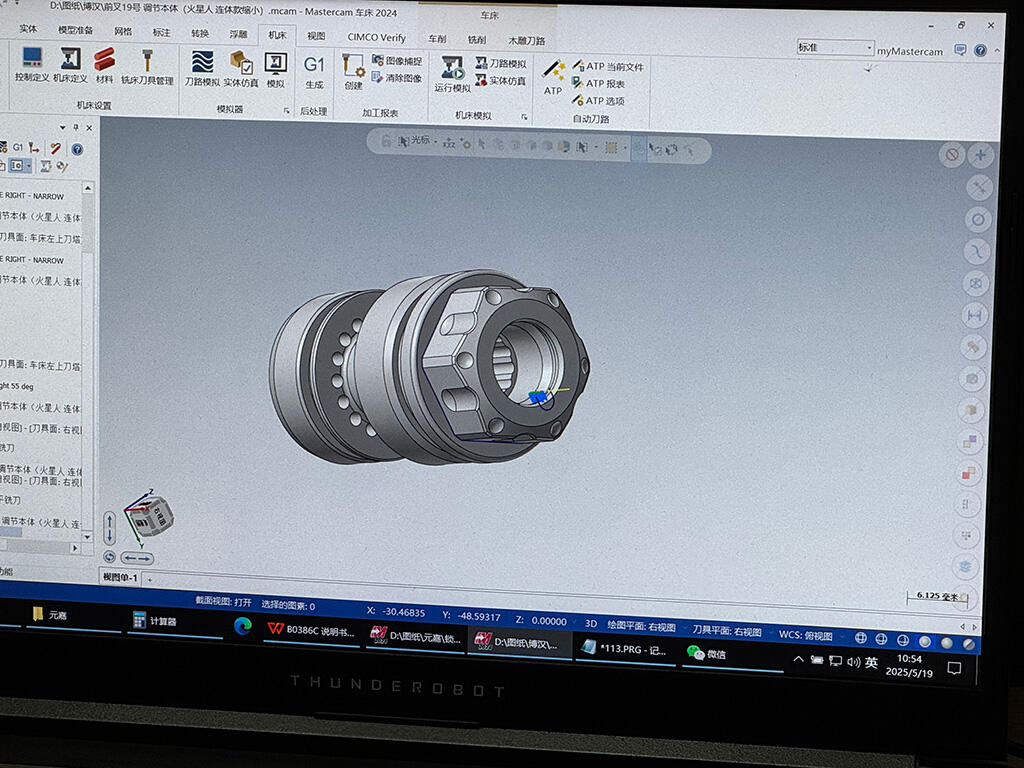This screenshot has height=768, width=1024.
Task: Switch to the 视图 ribbon tab
Action: [x=316, y=36]
